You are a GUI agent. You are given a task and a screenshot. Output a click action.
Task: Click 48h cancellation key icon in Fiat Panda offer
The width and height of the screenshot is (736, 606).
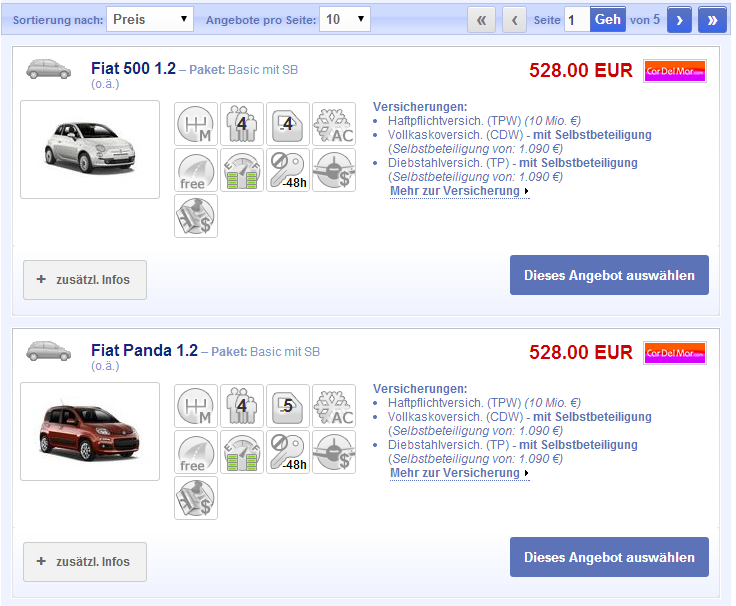[x=288, y=452]
